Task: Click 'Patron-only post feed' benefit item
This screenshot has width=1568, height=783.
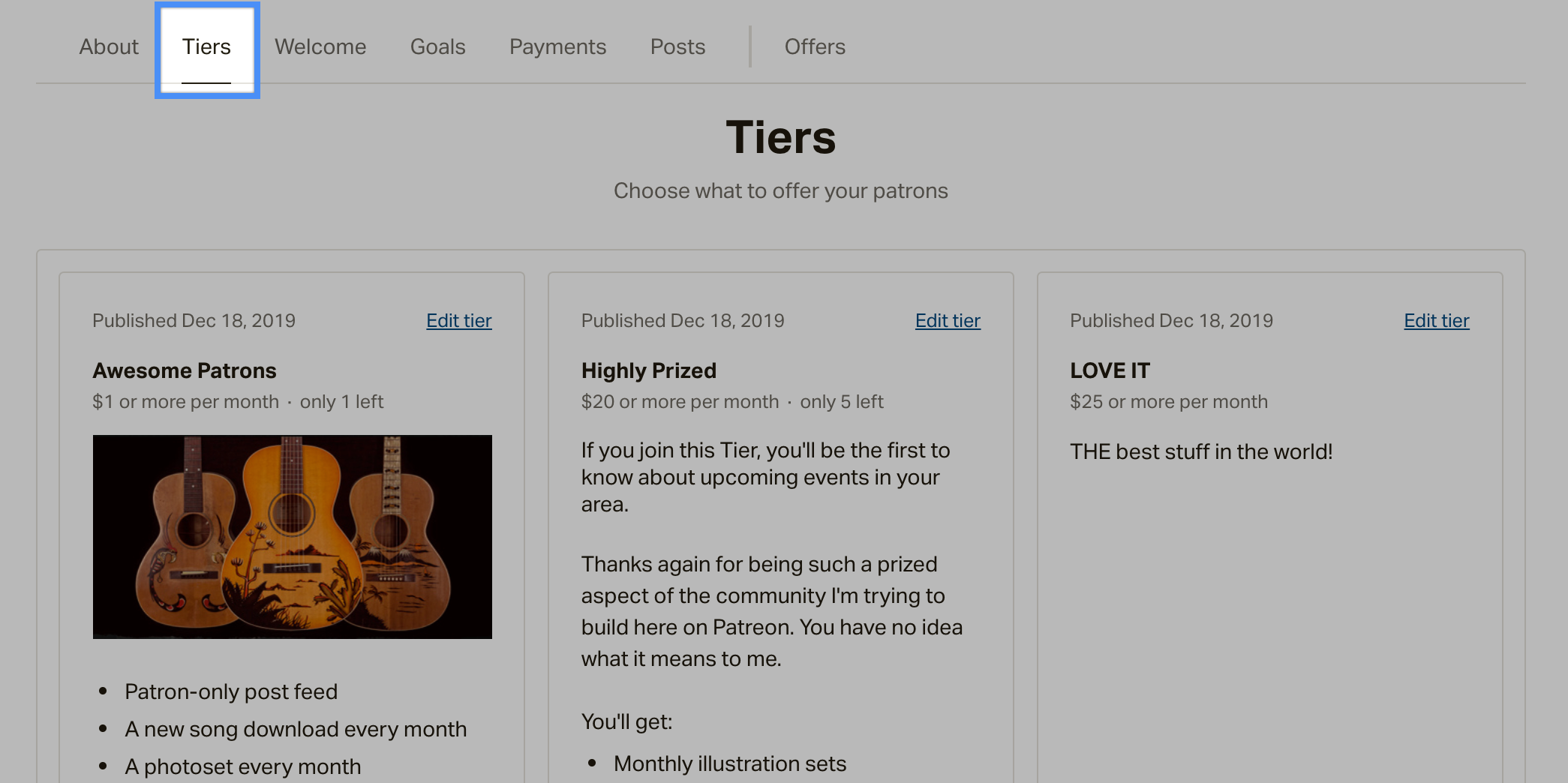Action: coord(231,691)
